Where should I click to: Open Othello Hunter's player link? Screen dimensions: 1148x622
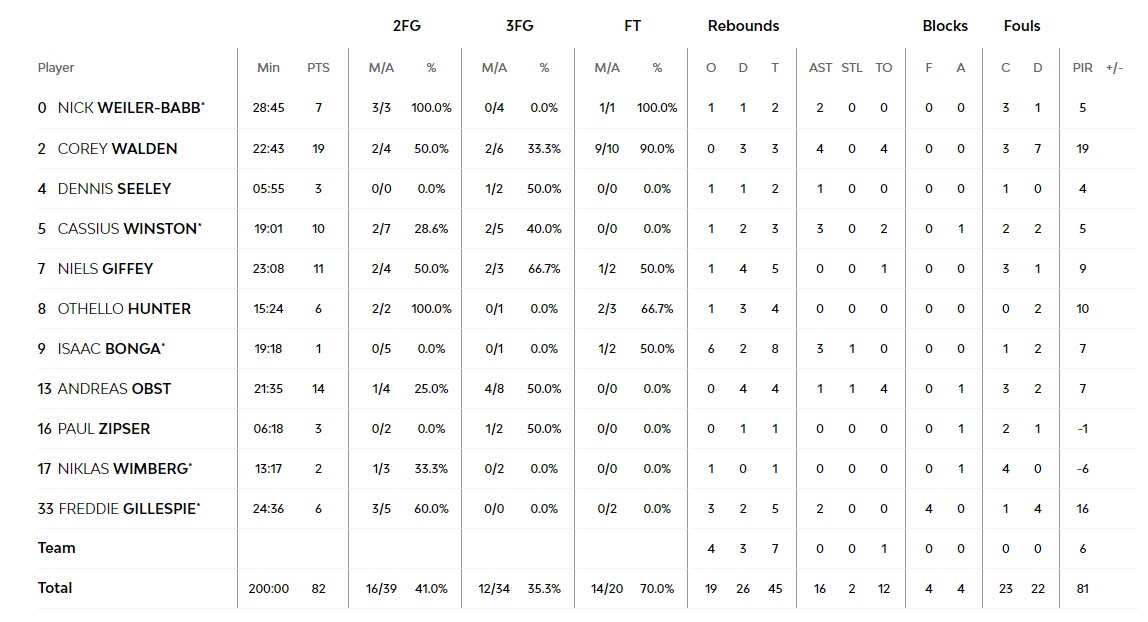click(124, 308)
